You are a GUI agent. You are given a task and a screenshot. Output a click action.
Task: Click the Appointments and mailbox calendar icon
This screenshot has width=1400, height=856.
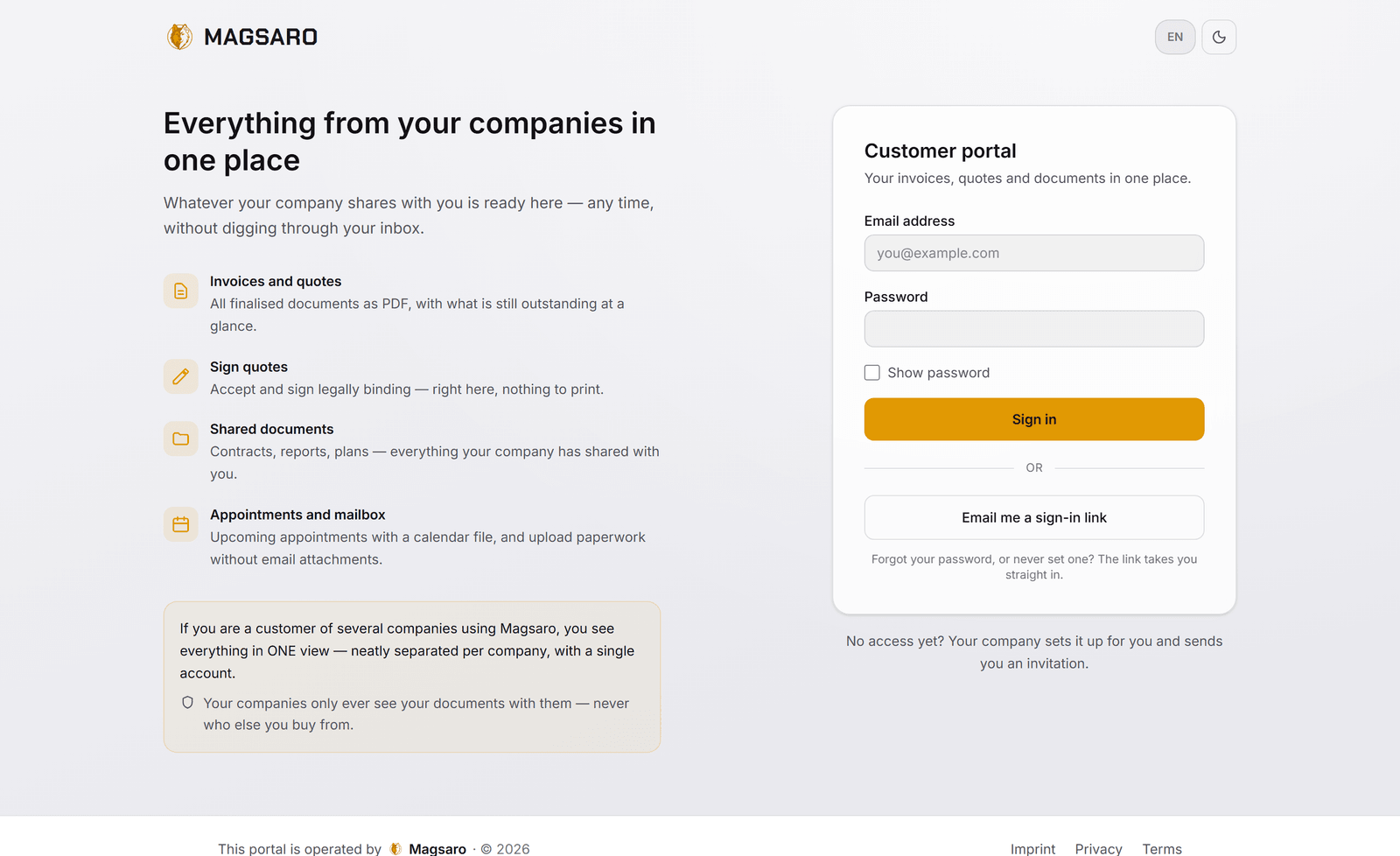pyautogui.click(x=181, y=524)
